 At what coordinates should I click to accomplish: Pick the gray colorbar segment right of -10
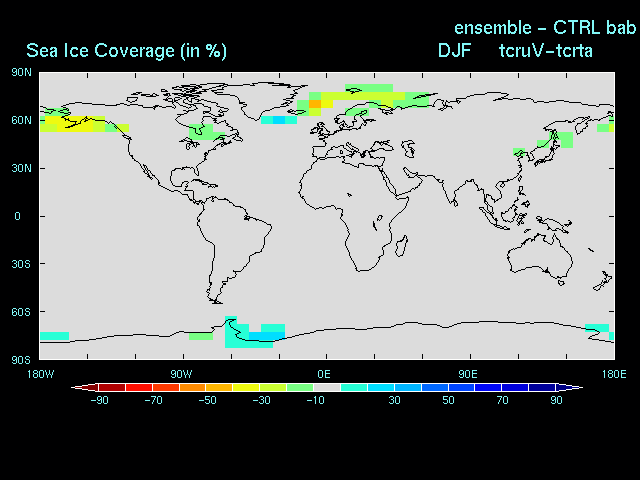pyautogui.click(x=327, y=387)
